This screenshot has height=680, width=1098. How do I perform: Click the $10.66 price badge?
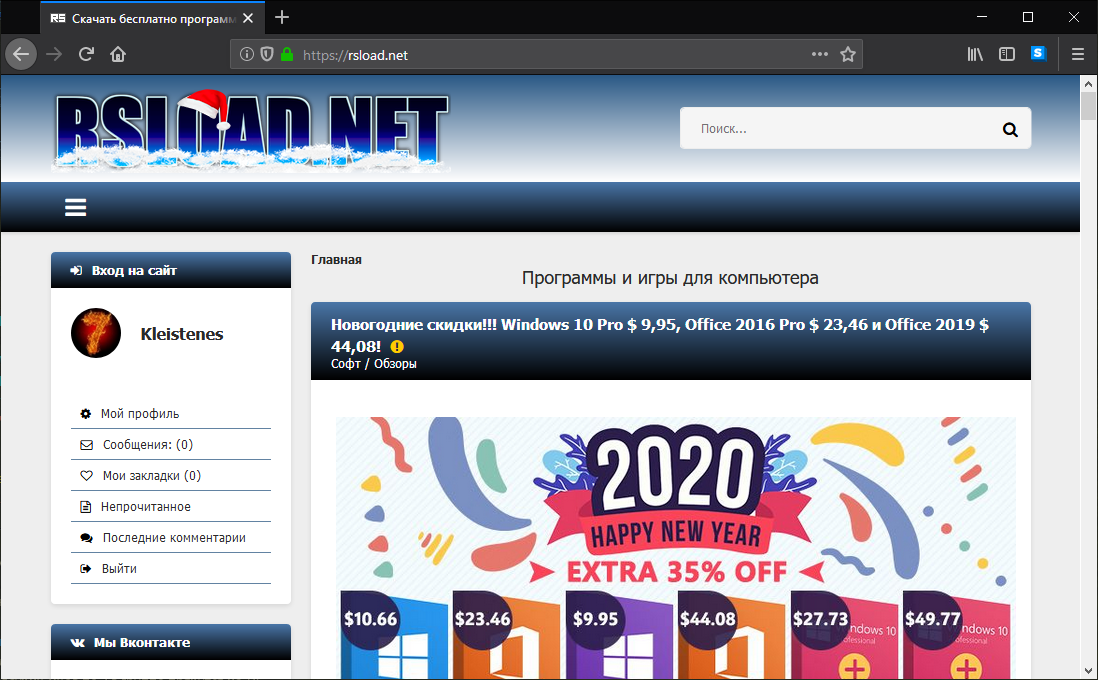tap(370, 619)
